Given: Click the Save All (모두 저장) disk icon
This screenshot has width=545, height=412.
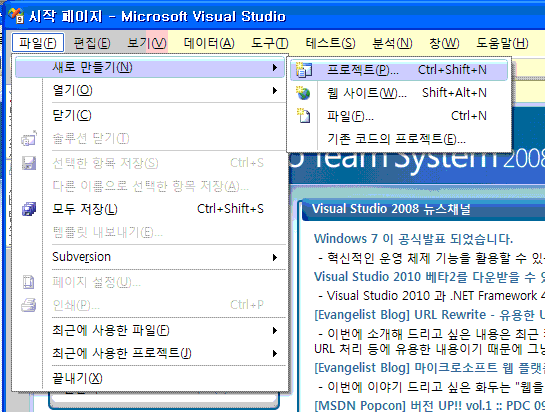Looking at the screenshot, I should click(x=29, y=209).
